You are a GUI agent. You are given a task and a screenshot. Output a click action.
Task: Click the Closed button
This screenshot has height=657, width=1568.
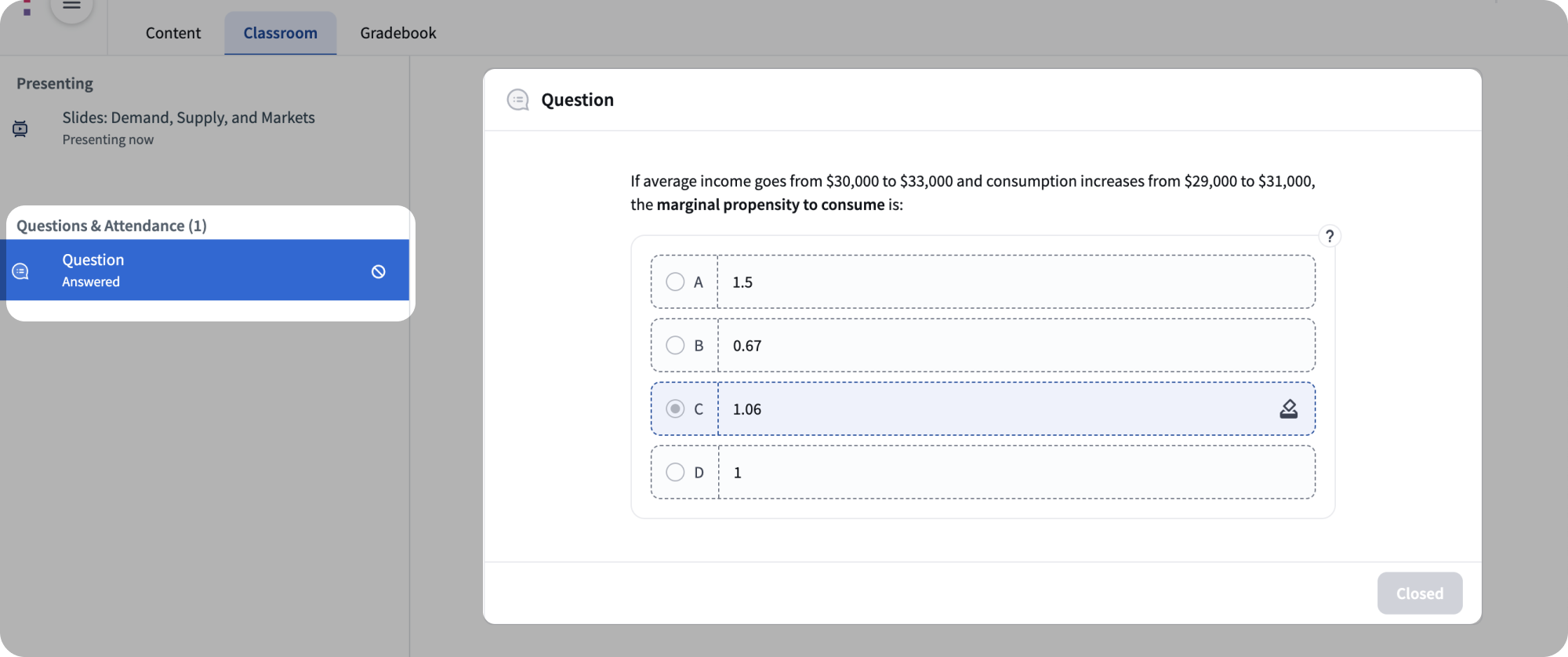pyautogui.click(x=1419, y=593)
